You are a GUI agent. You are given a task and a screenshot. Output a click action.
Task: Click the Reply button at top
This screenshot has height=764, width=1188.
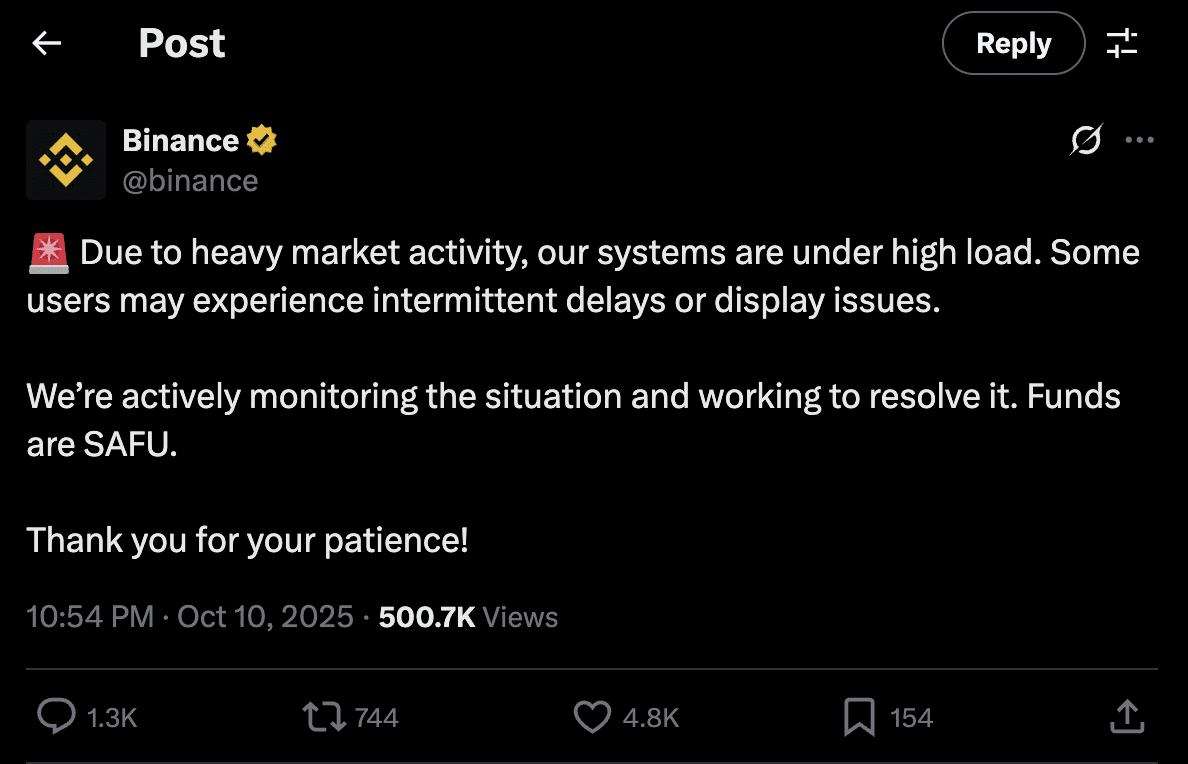coord(1013,43)
